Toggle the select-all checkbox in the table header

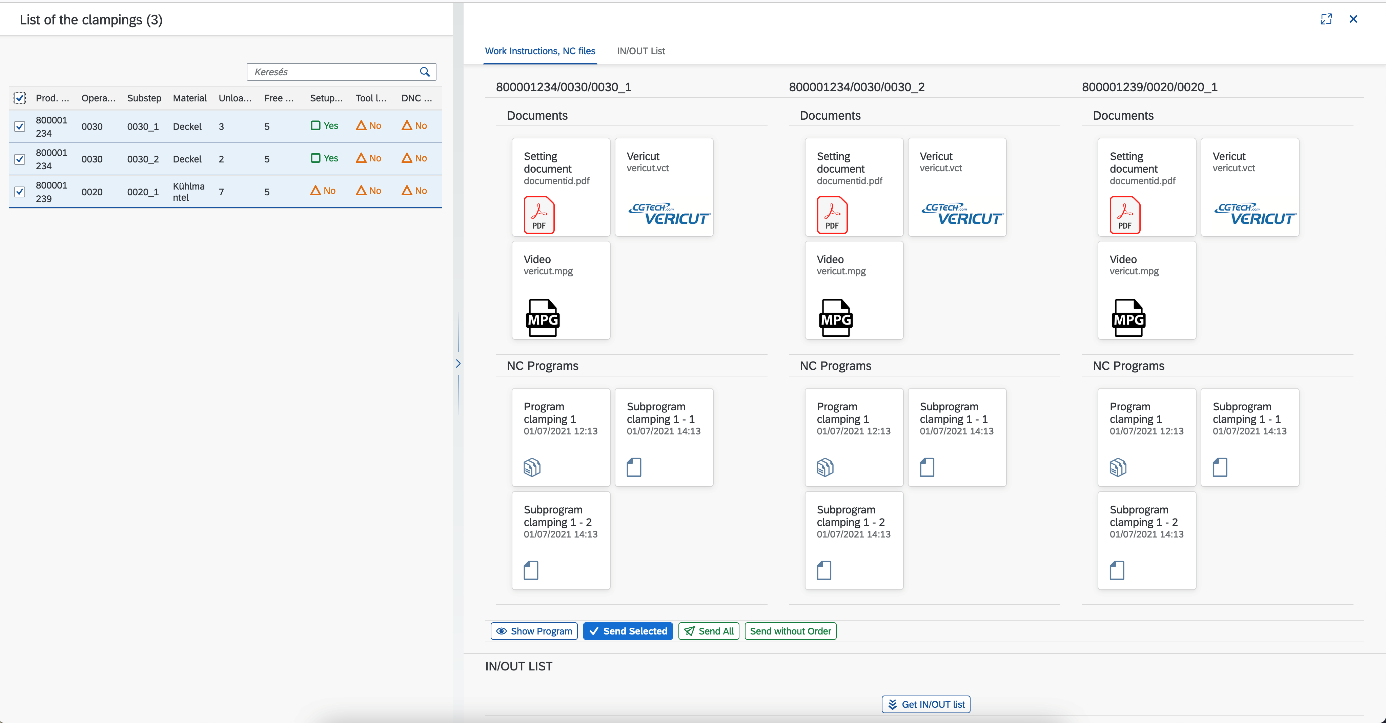20,98
